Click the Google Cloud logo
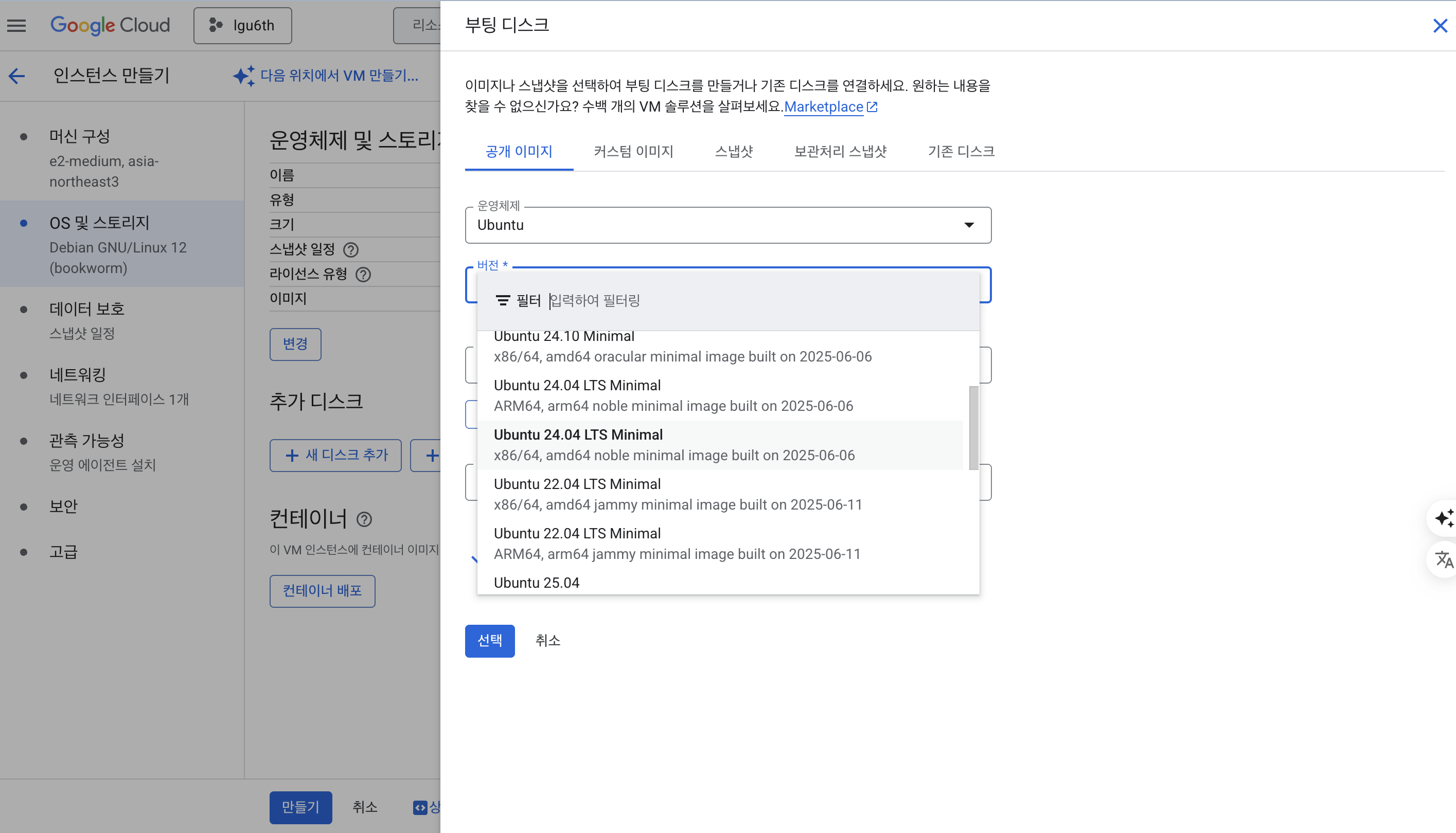This screenshot has height=833, width=1456. [x=110, y=25]
